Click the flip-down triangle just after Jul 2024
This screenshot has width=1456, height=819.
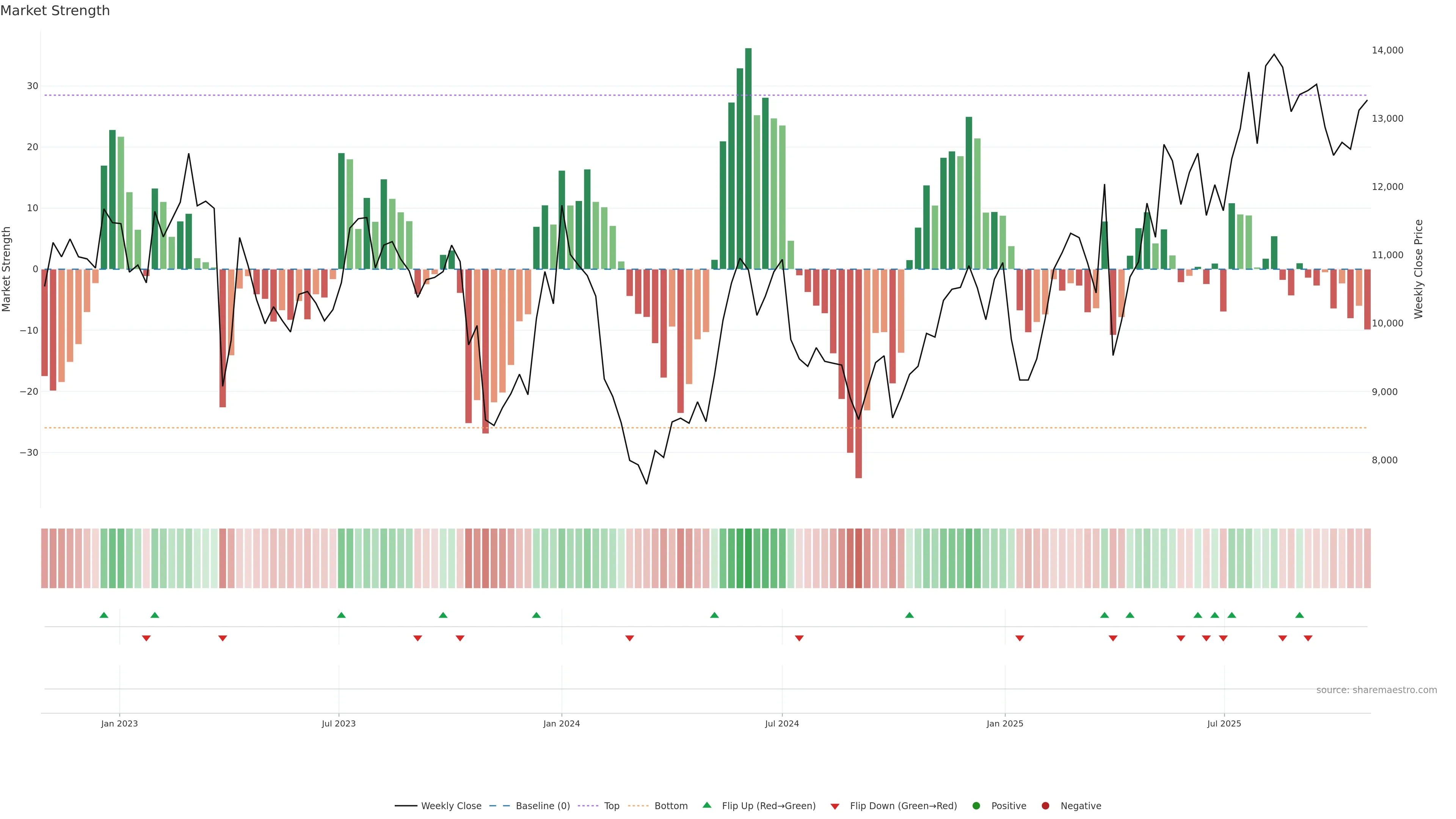(x=799, y=638)
